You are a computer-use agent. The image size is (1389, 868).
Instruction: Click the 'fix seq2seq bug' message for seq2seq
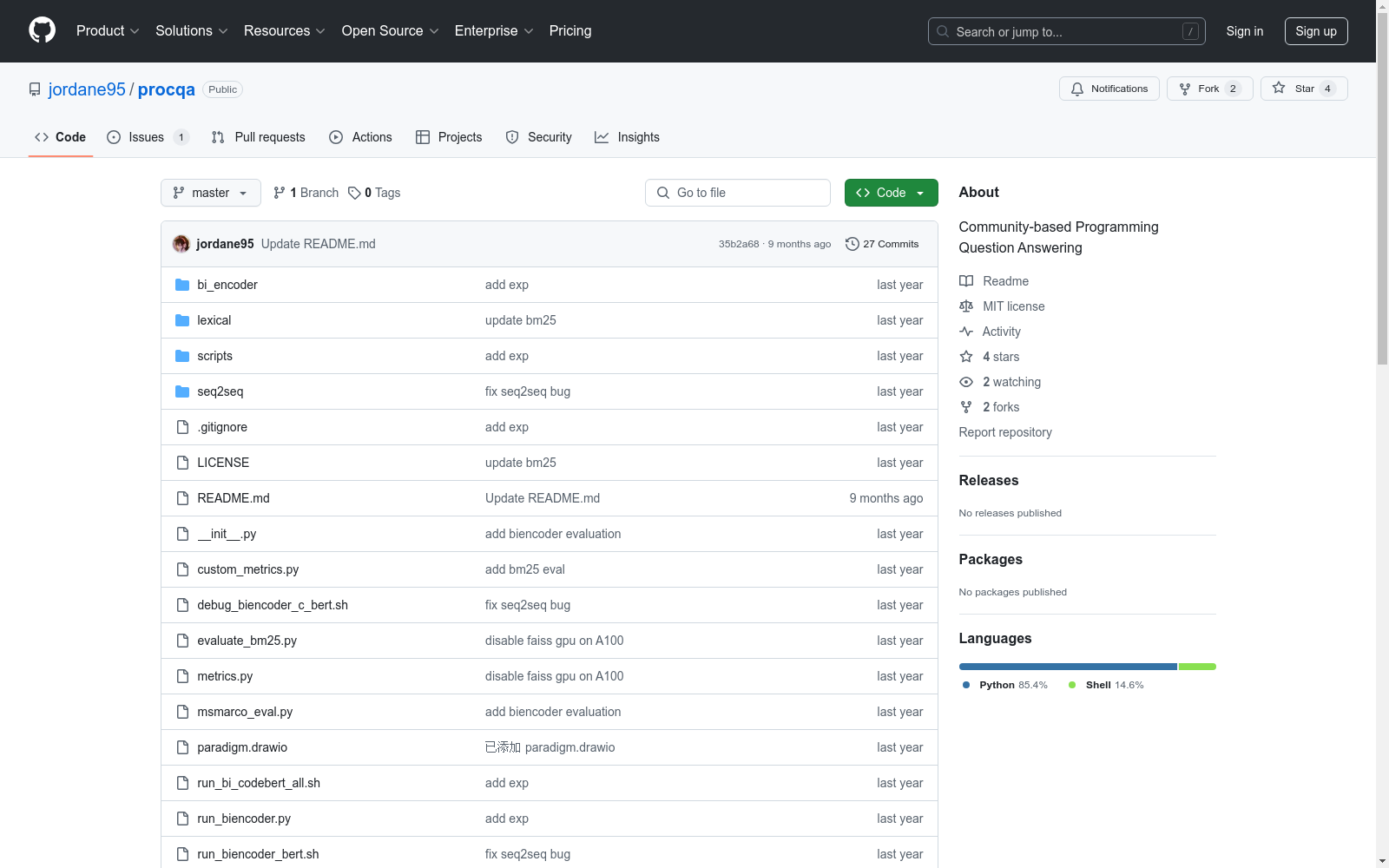[528, 391]
